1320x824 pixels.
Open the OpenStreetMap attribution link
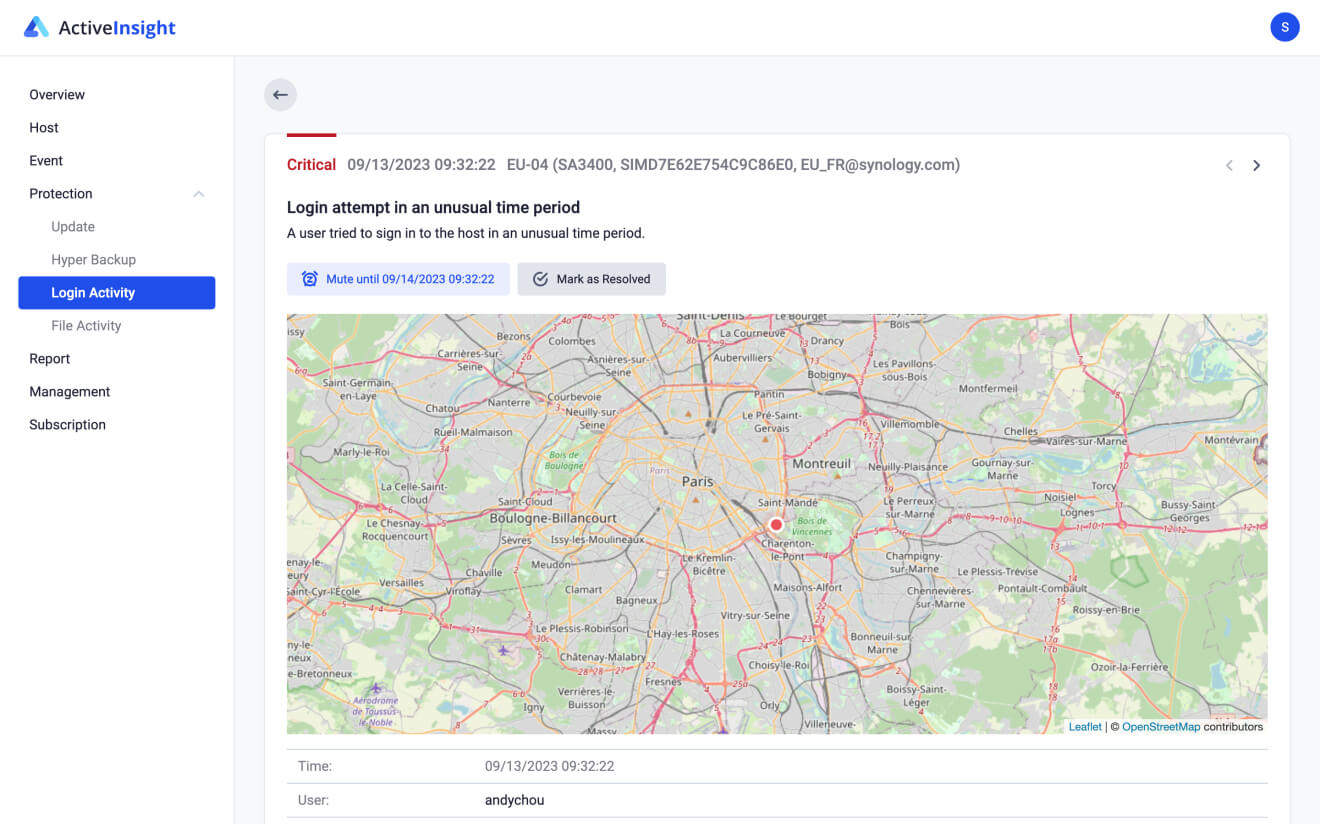pyautogui.click(x=1161, y=726)
